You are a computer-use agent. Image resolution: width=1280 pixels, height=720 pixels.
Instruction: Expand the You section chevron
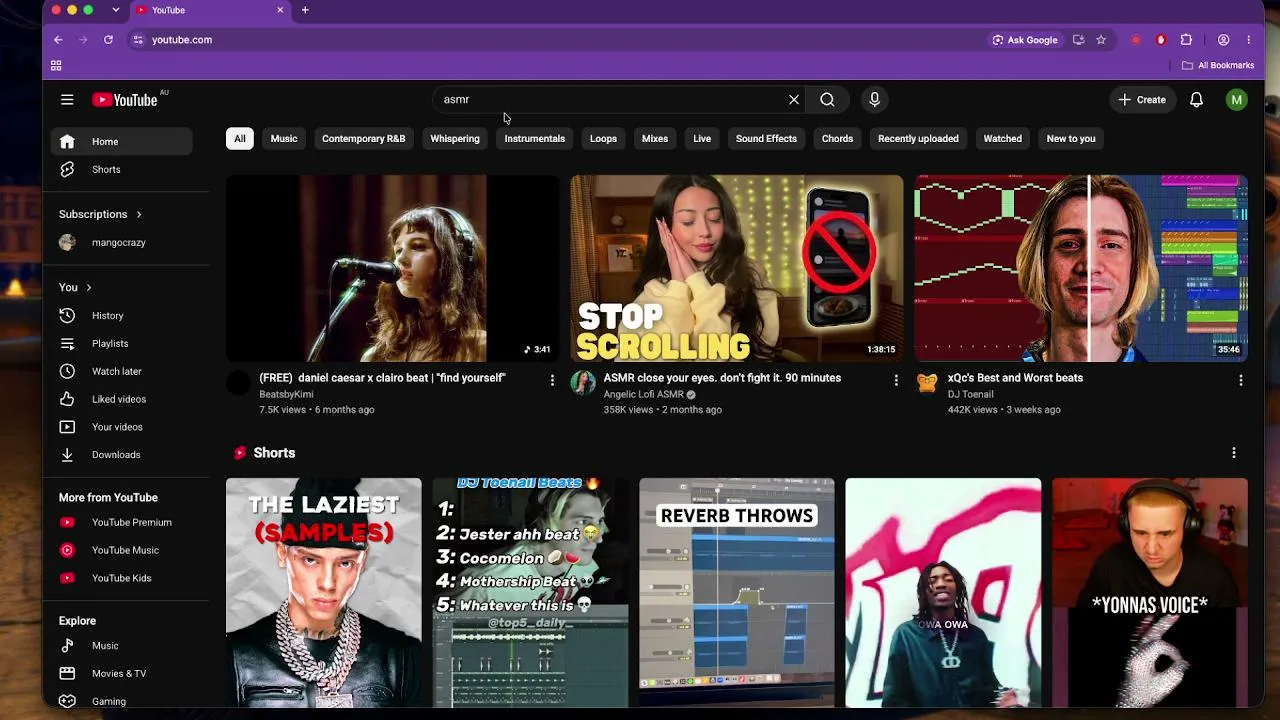89,288
